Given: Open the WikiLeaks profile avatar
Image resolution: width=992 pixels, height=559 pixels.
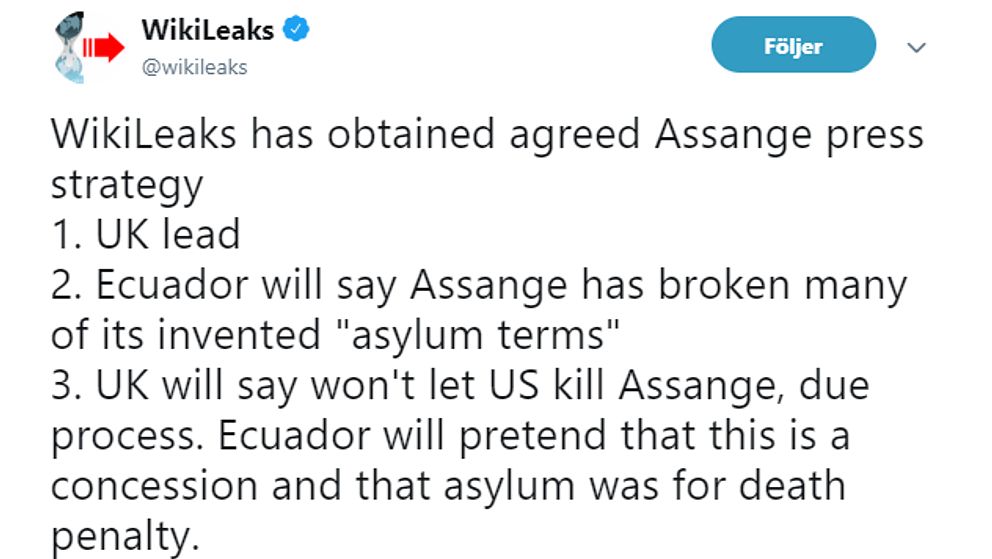Looking at the screenshot, I should pyautogui.click(x=87, y=47).
